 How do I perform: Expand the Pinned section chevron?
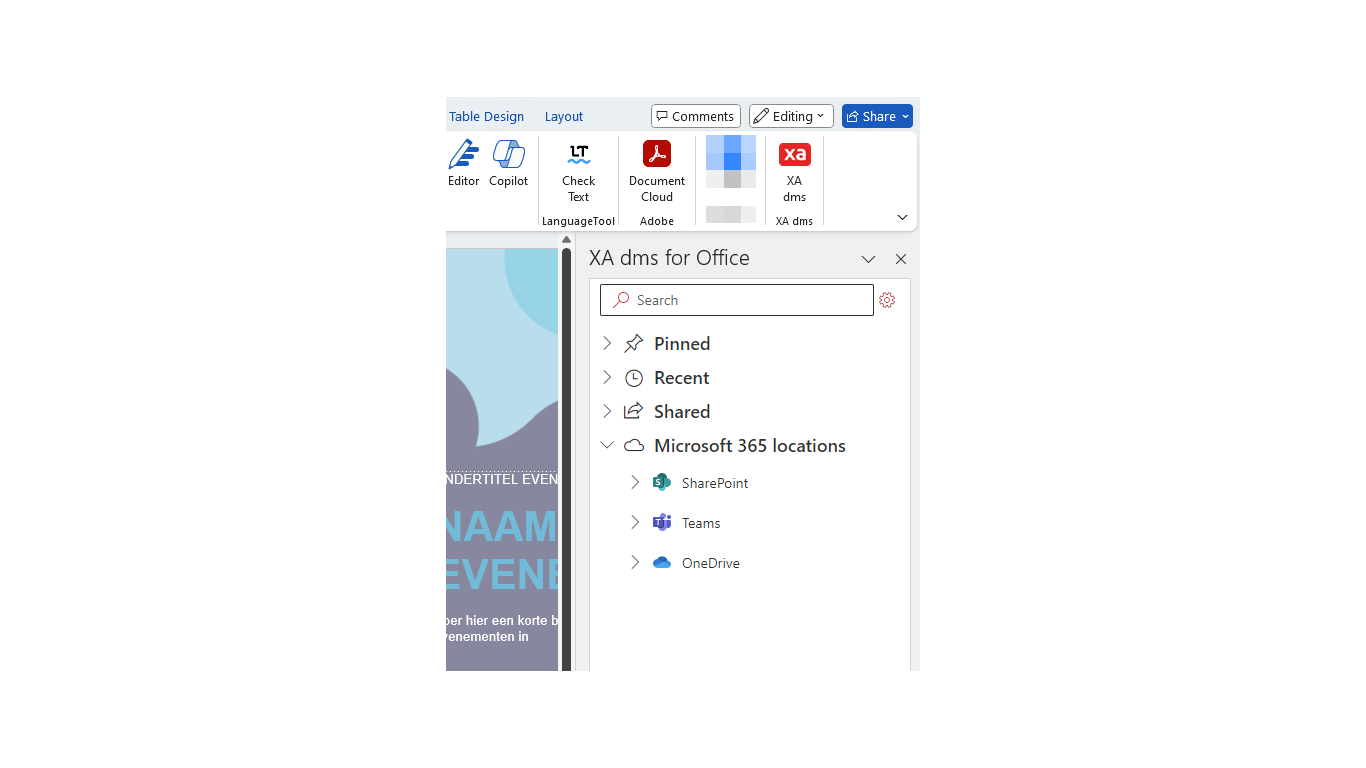607,344
